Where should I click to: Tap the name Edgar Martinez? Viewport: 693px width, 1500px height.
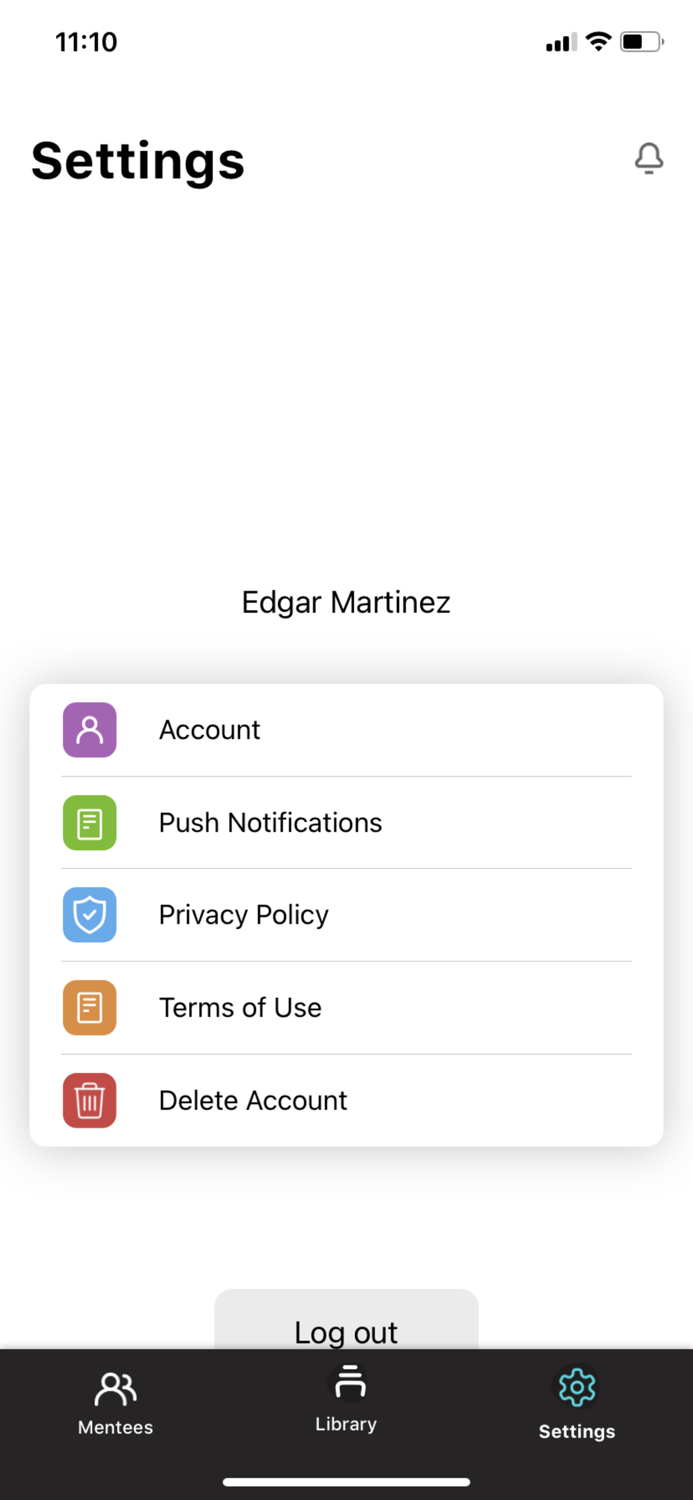(346, 602)
